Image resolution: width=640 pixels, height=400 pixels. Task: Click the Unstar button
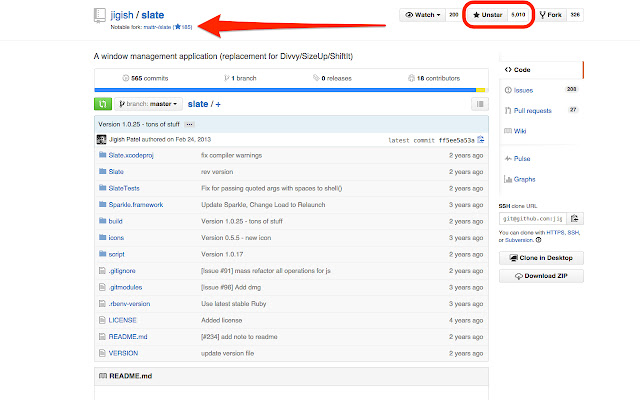[x=487, y=15]
